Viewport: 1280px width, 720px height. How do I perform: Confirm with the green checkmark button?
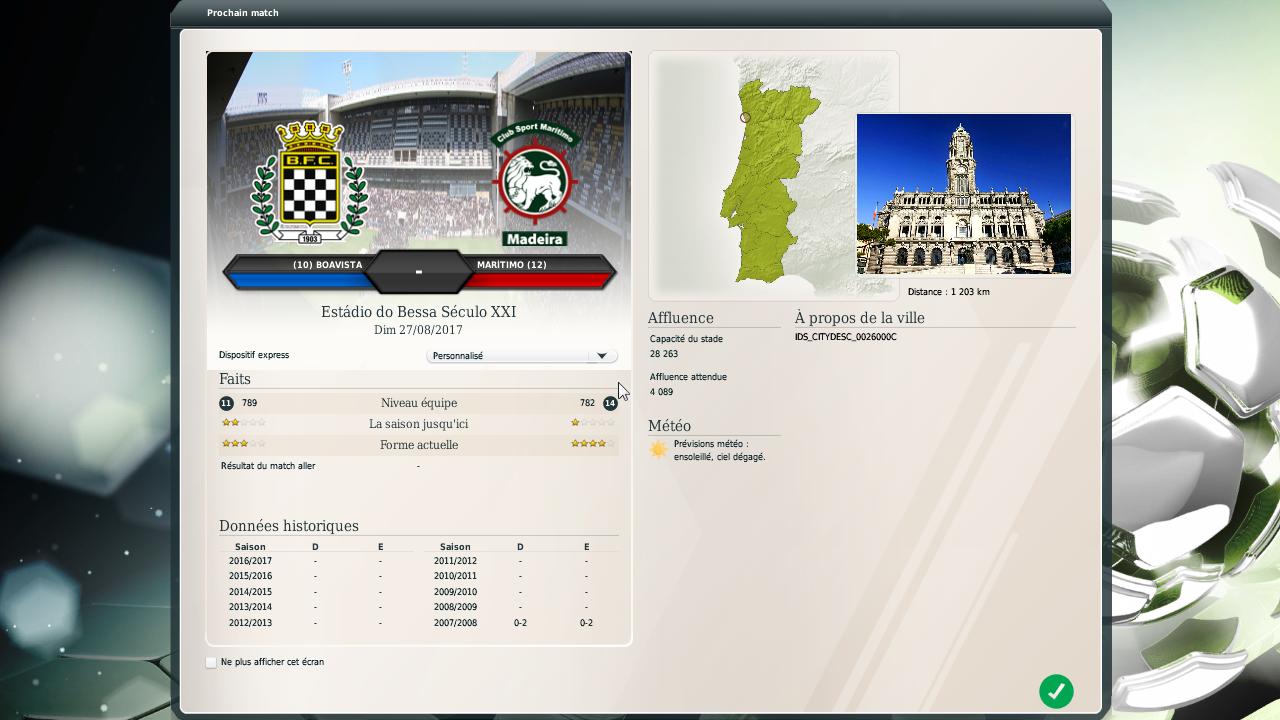coord(1056,691)
